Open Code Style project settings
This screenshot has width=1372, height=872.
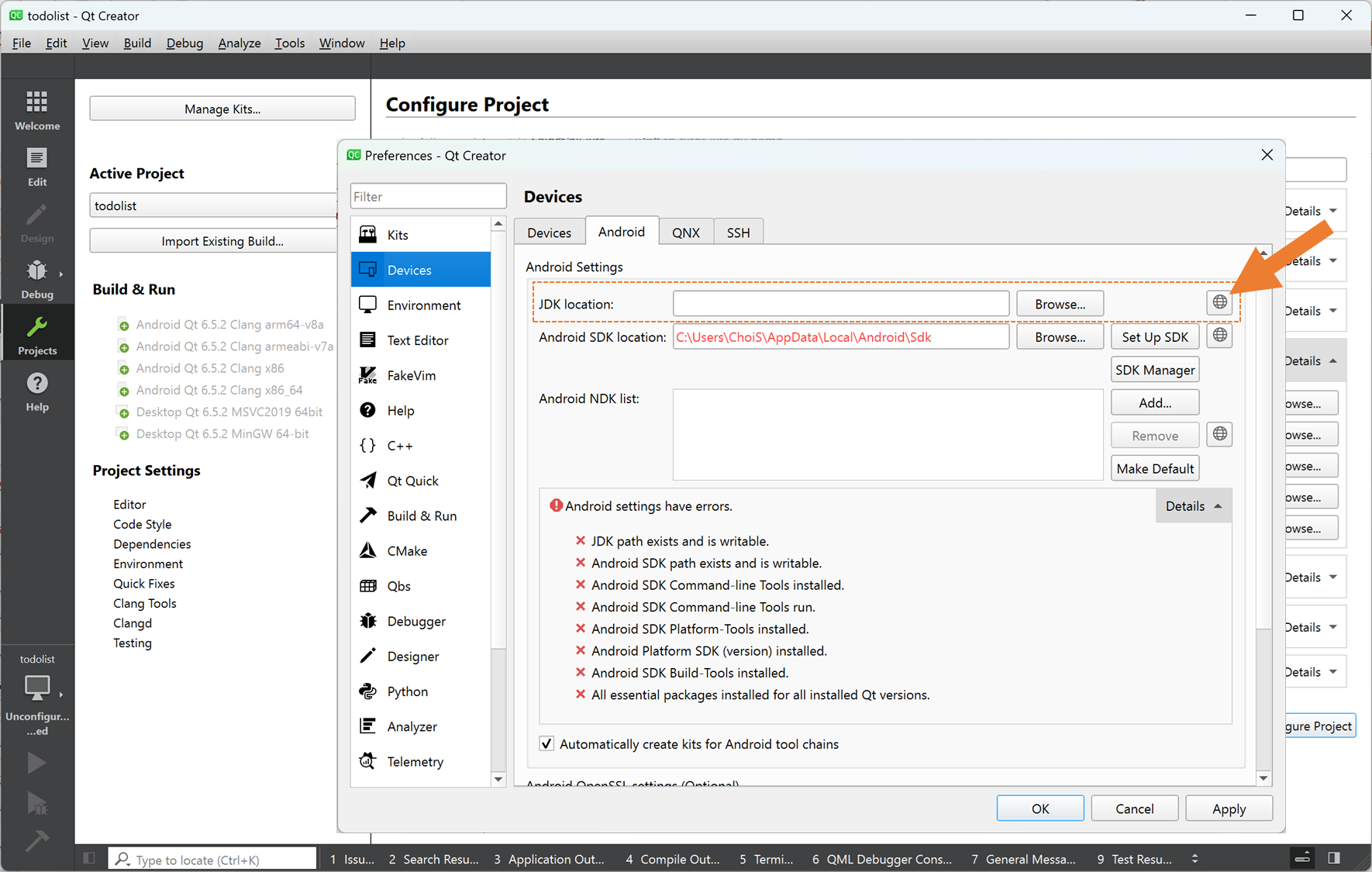click(x=143, y=524)
